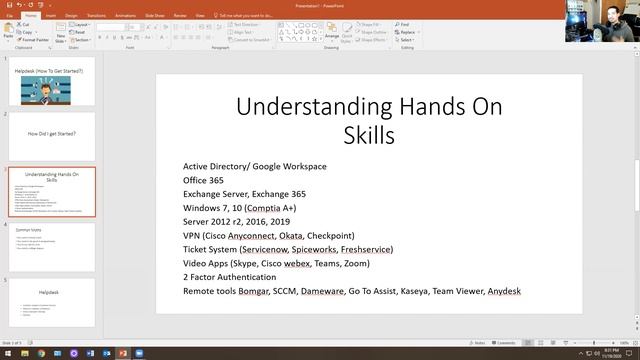
Task: Open the File tab
Action: [9, 16]
